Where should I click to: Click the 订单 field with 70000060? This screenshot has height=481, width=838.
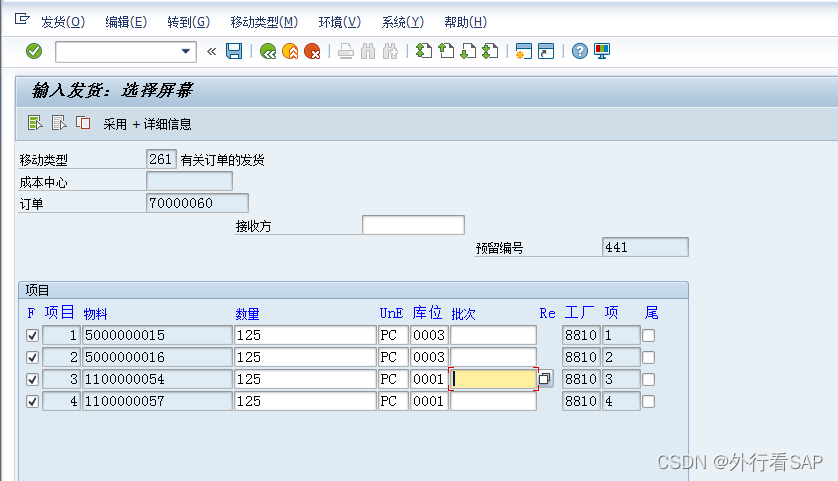tap(197, 203)
